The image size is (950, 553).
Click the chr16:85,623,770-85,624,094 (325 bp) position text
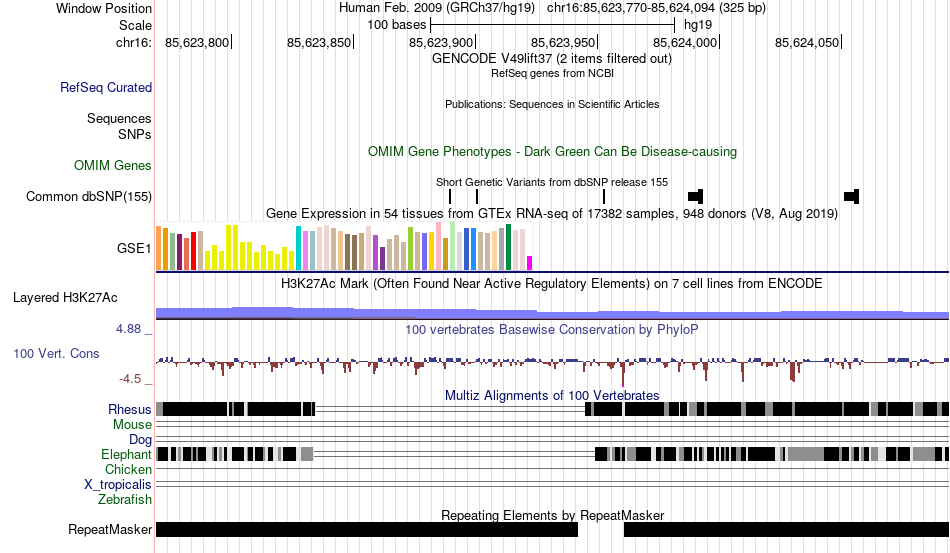pyautogui.click(x=656, y=8)
